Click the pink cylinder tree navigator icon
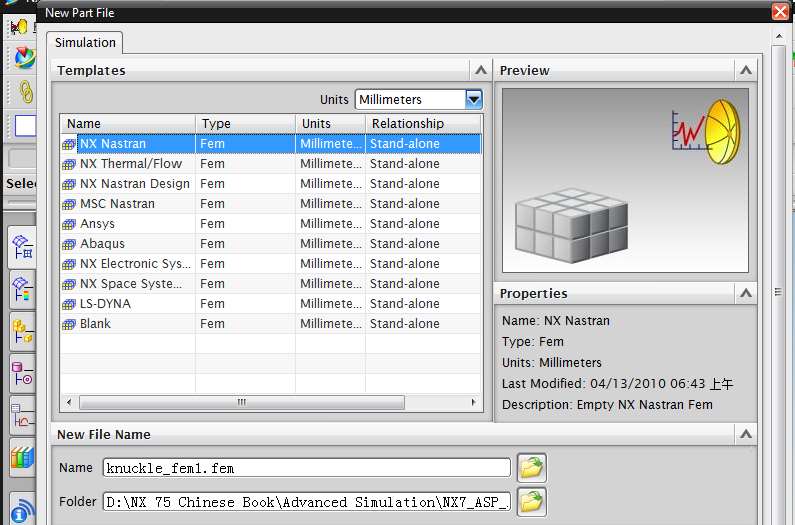This screenshot has height=525, width=795. (22, 374)
